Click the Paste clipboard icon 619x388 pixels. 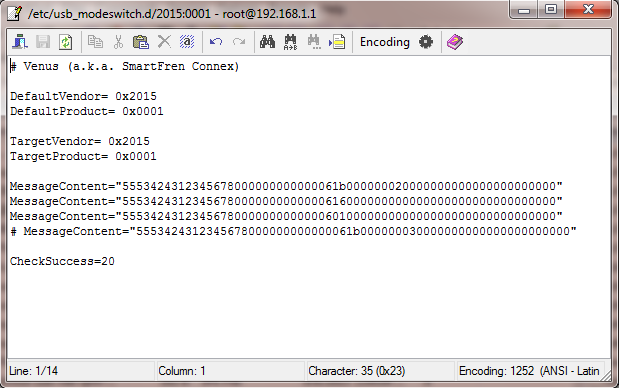click(x=141, y=41)
